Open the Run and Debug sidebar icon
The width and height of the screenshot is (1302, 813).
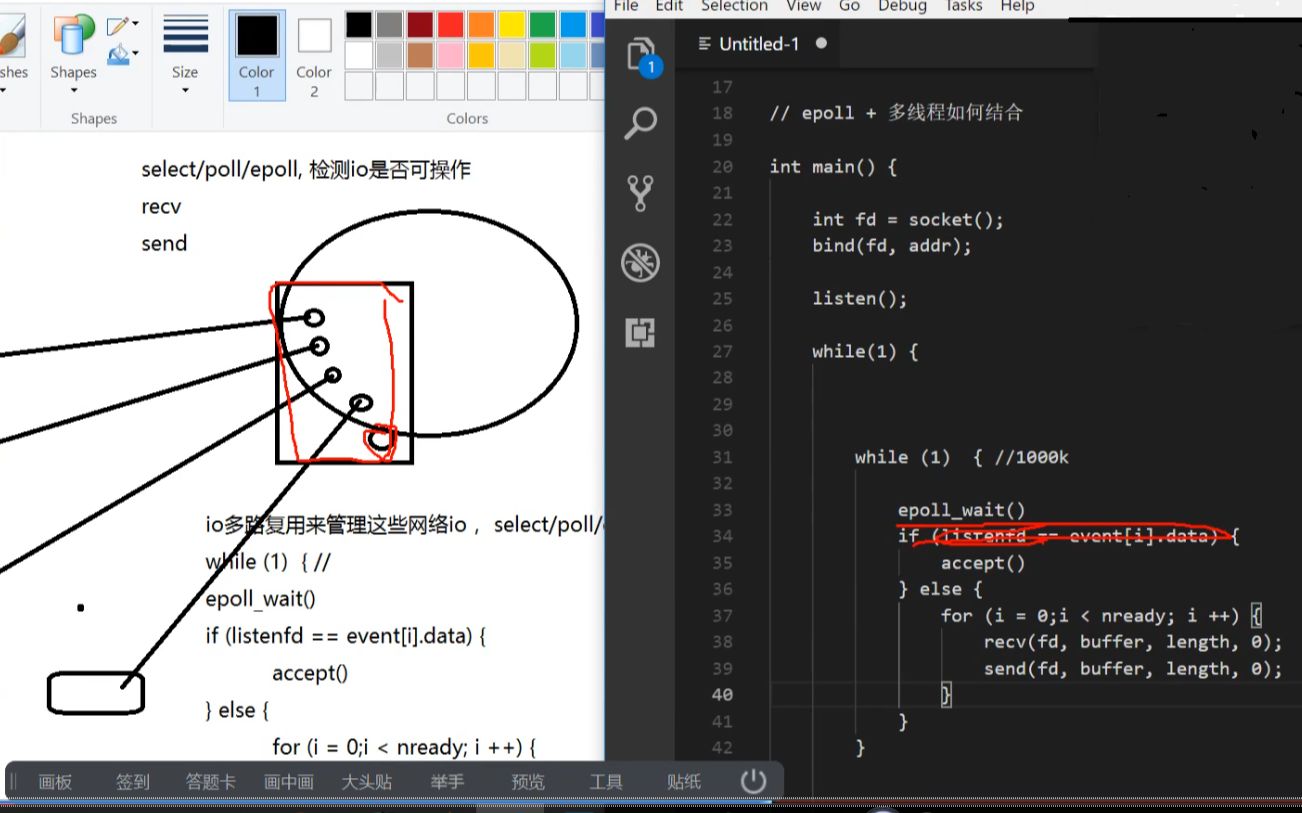pyautogui.click(x=640, y=262)
